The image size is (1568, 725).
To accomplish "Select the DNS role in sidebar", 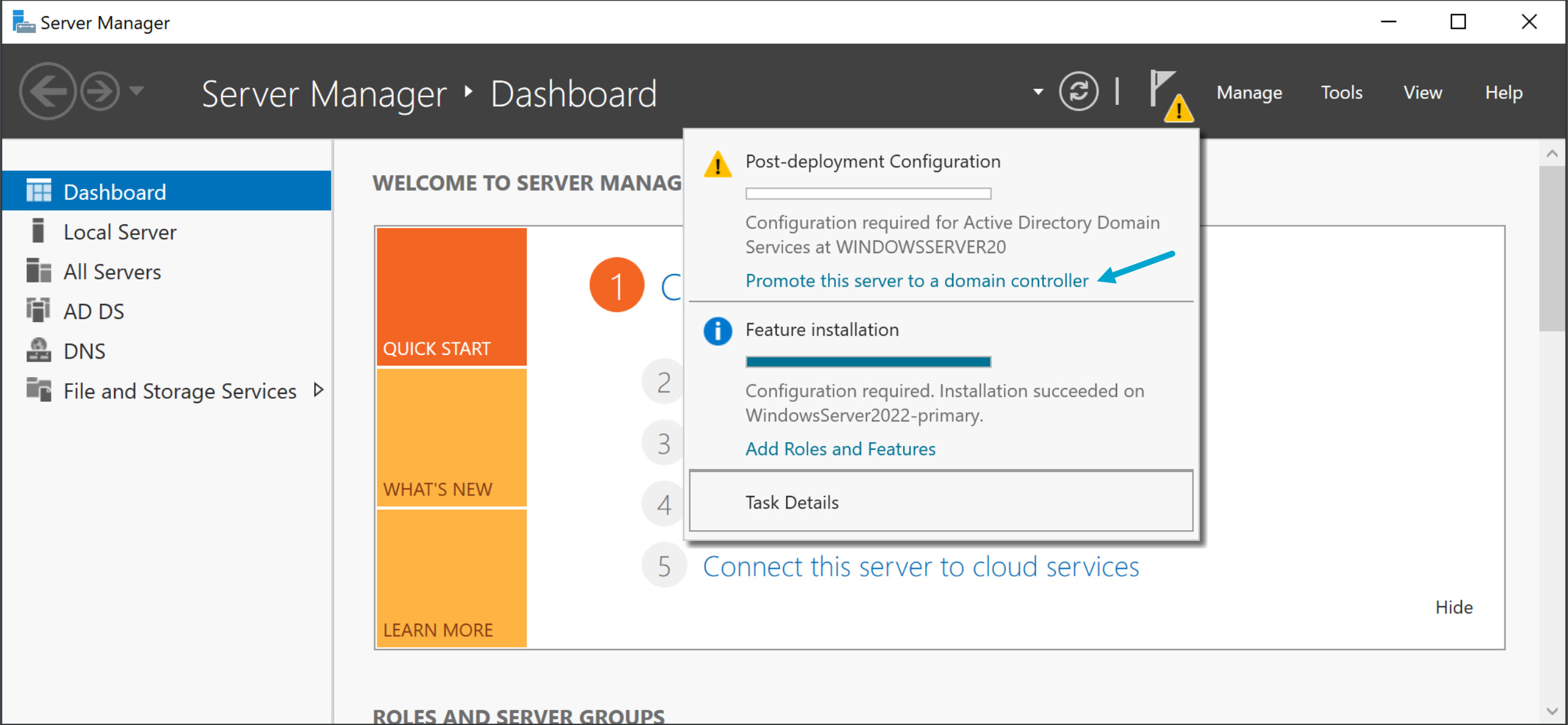I will click(84, 351).
